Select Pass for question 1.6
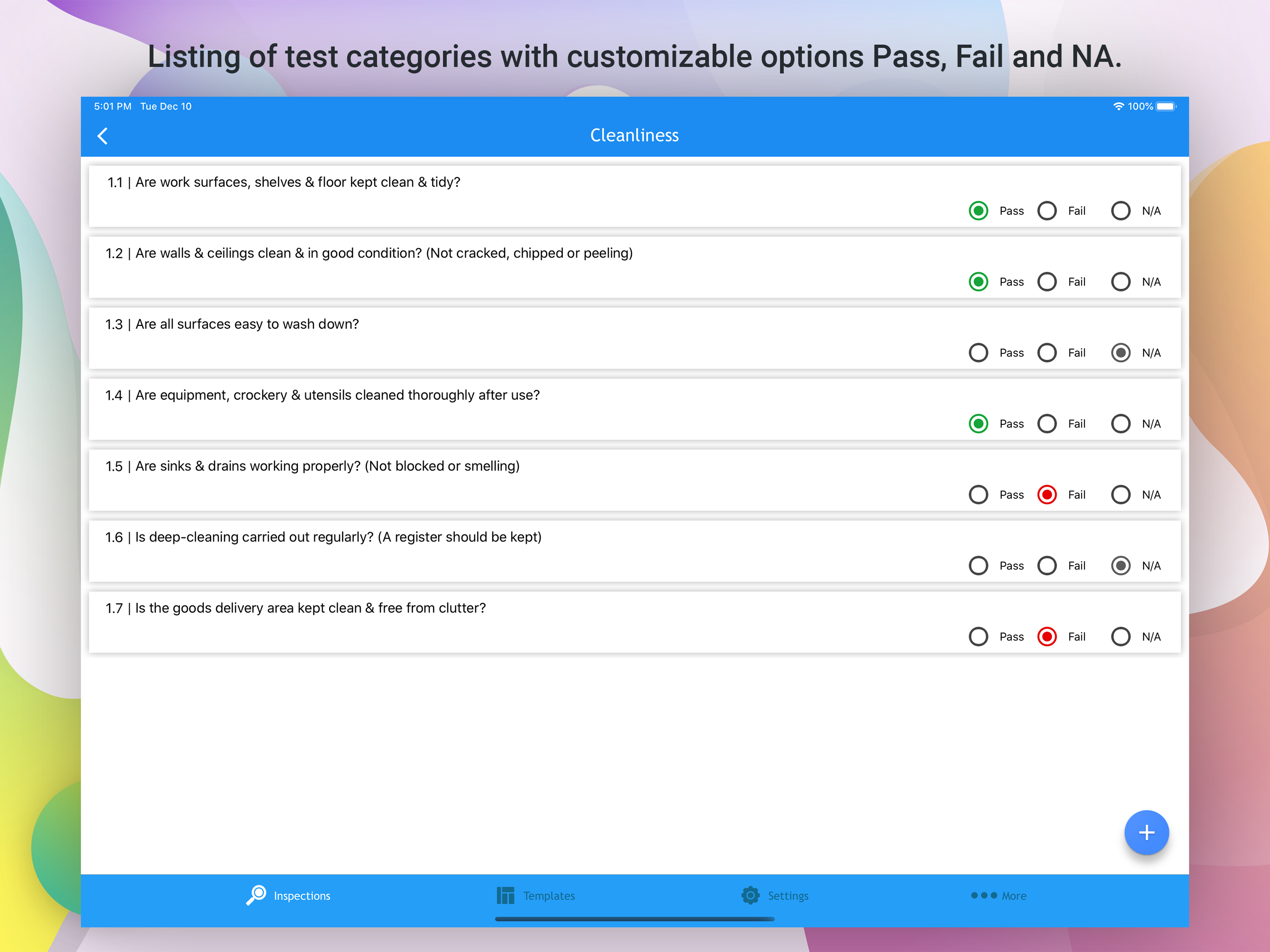Viewport: 1270px width, 952px height. (979, 566)
